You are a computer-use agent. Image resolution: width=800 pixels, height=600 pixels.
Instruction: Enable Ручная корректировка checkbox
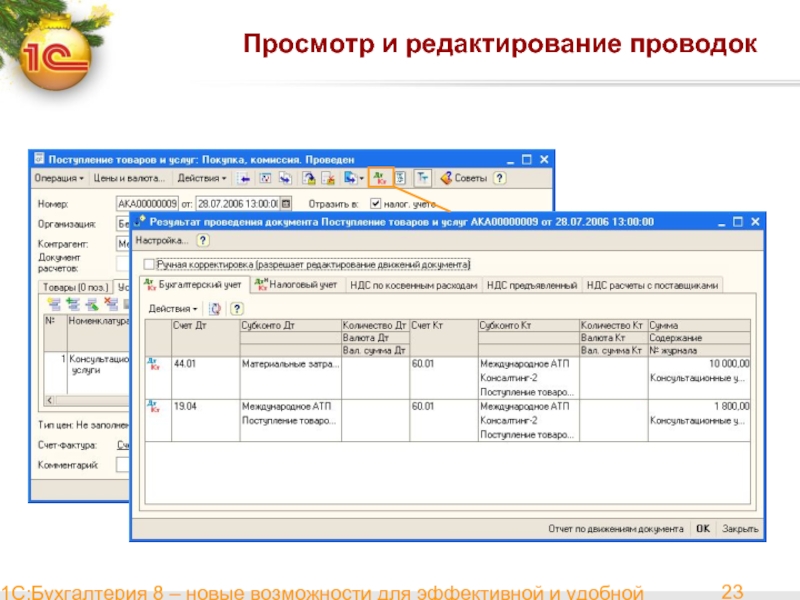click(x=149, y=264)
